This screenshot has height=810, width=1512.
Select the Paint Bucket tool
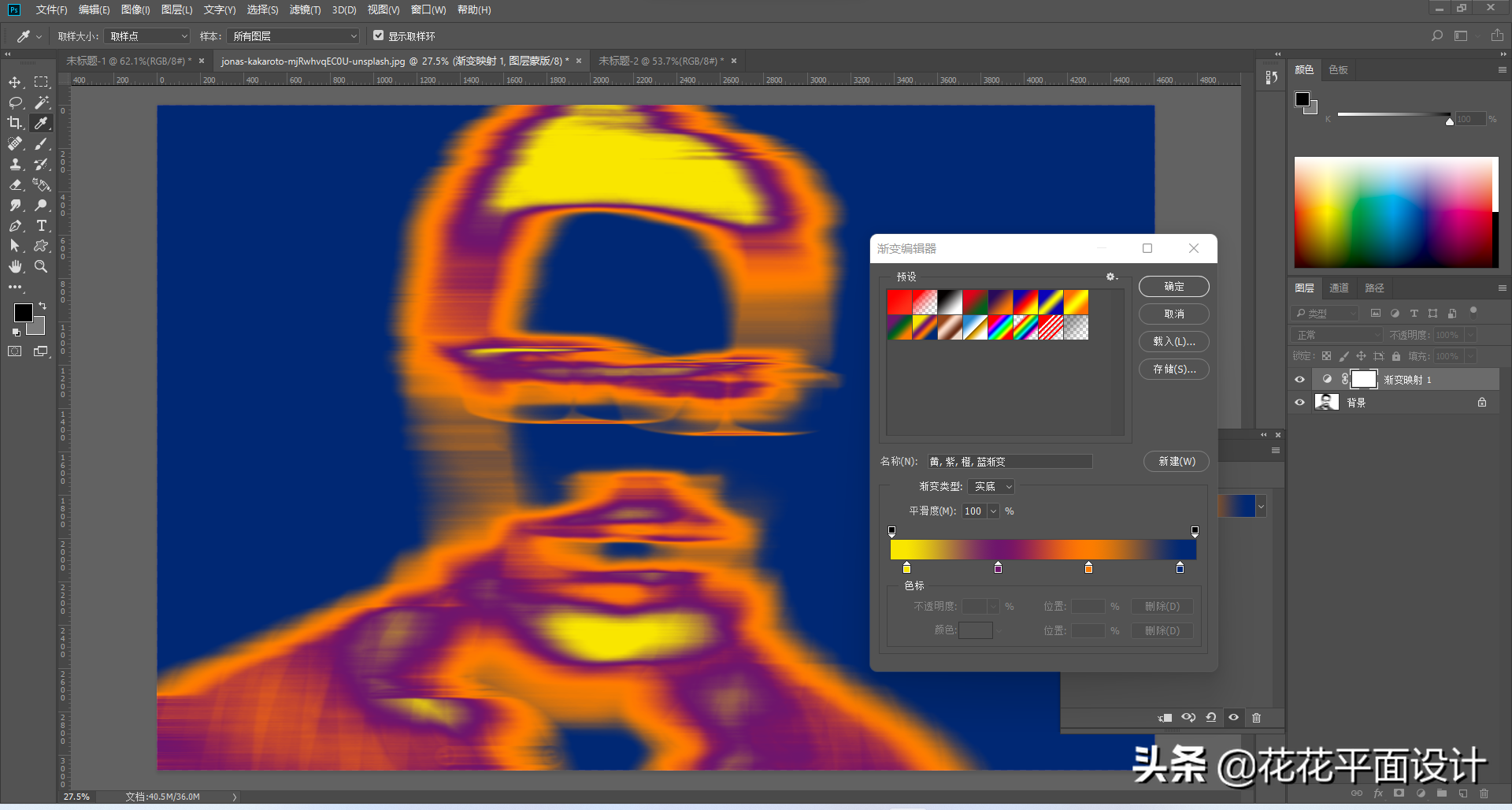(41, 184)
